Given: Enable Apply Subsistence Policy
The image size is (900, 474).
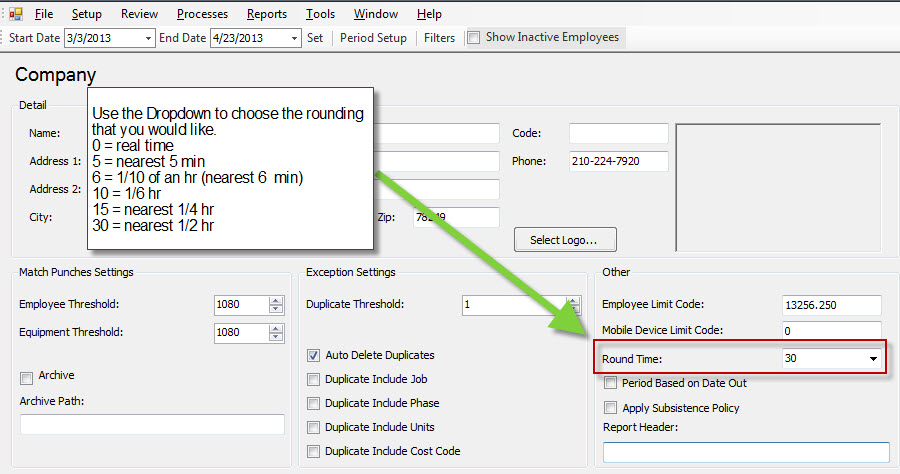Looking at the screenshot, I should (611, 408).
